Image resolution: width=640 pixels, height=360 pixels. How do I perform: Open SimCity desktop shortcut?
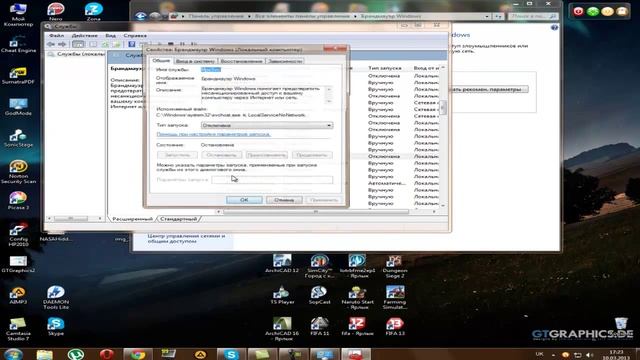point(319,266)
